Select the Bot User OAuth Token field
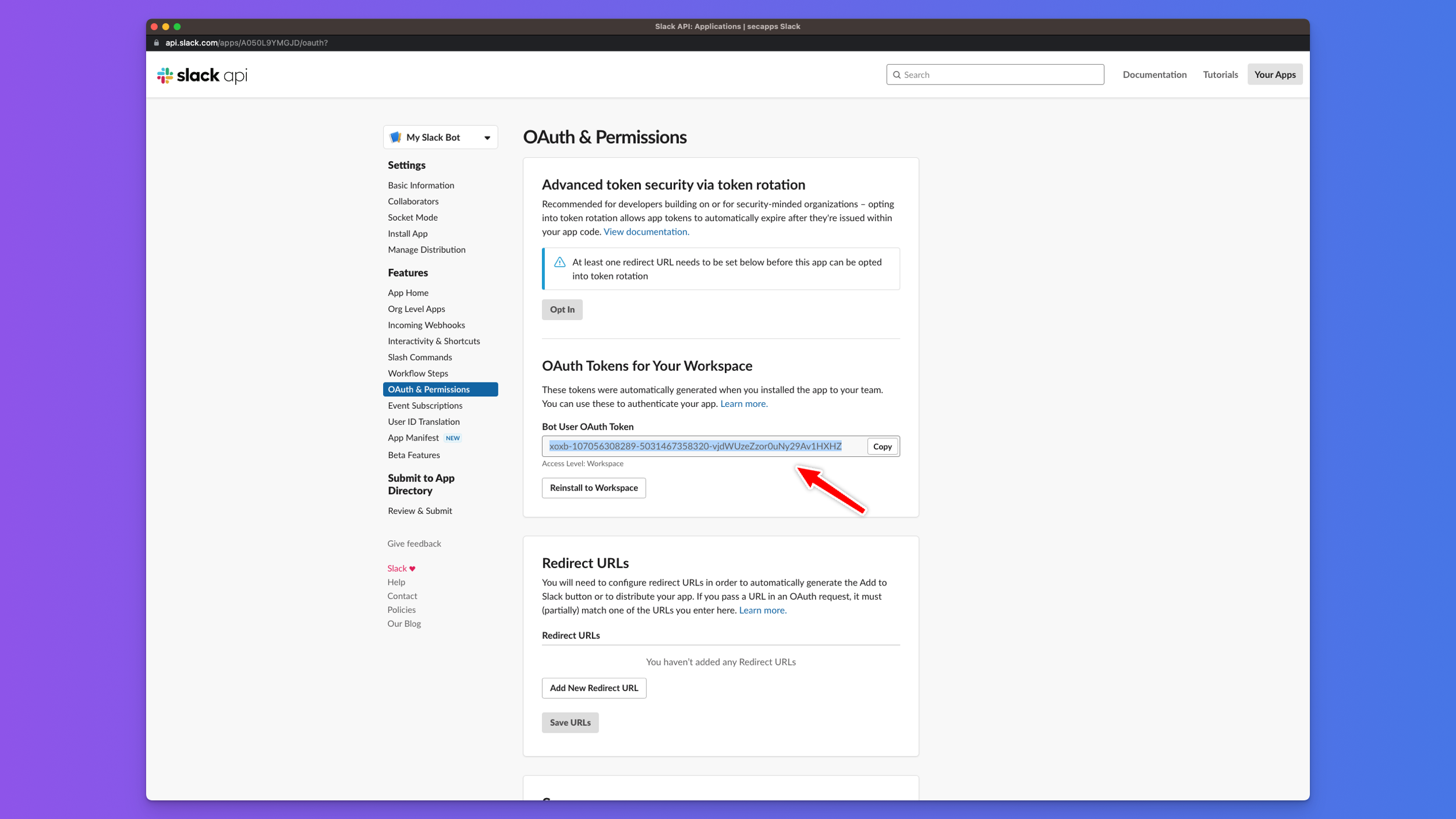 [695, 446]
